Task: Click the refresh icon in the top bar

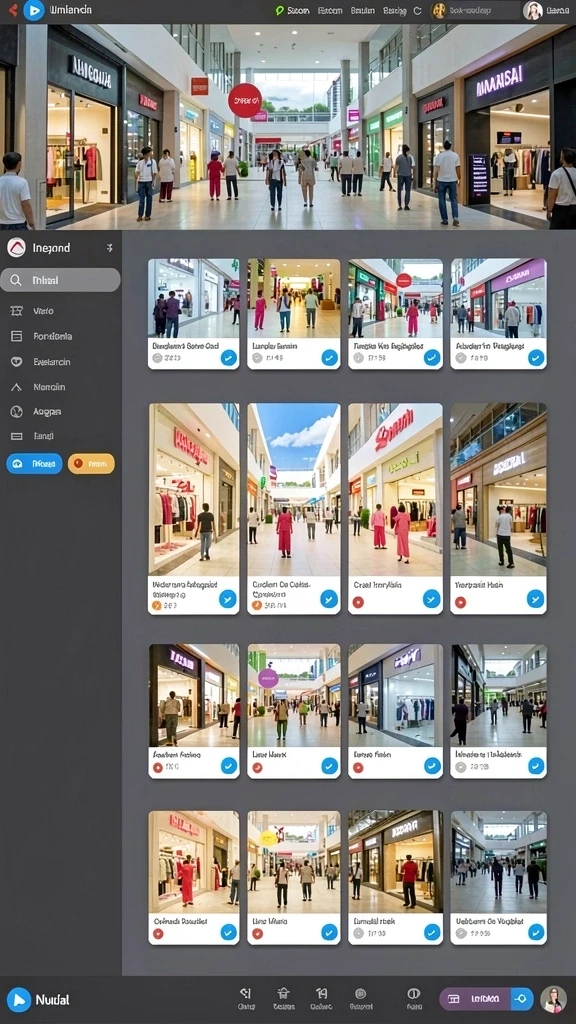Action: 417,10
